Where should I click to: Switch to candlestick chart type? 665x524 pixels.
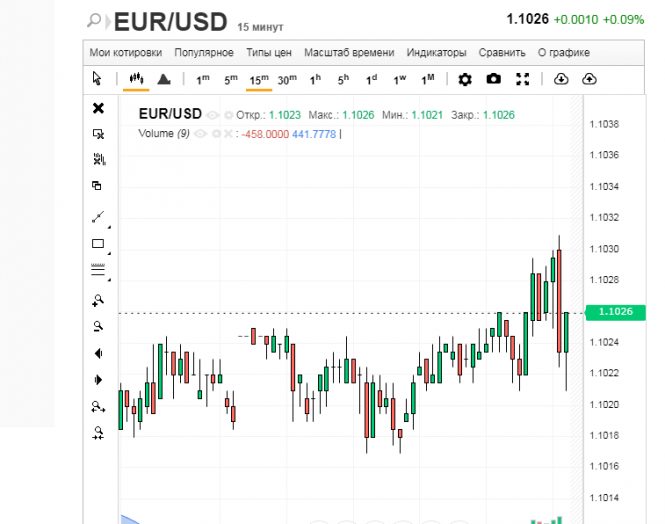coord(136,79)
